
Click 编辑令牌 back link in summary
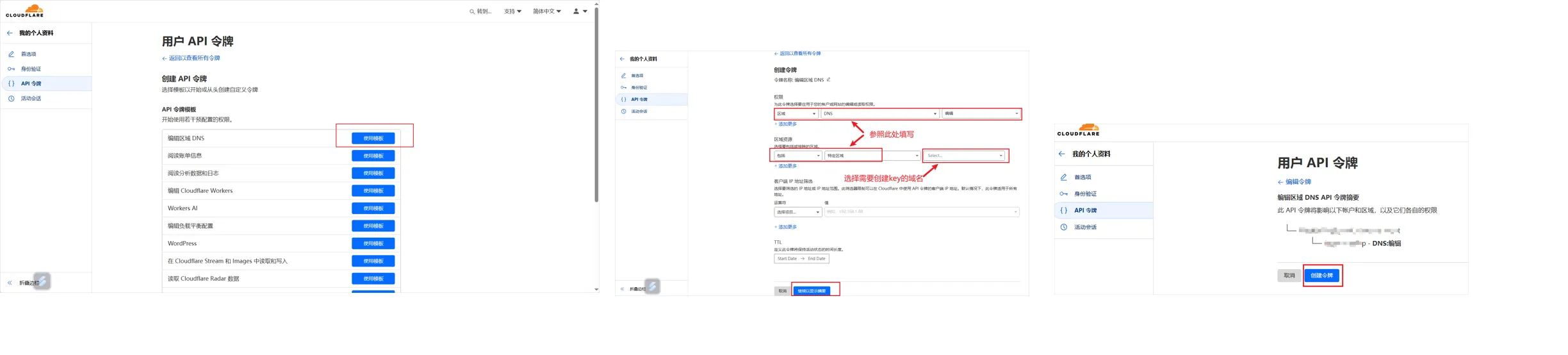[1294, 182]
